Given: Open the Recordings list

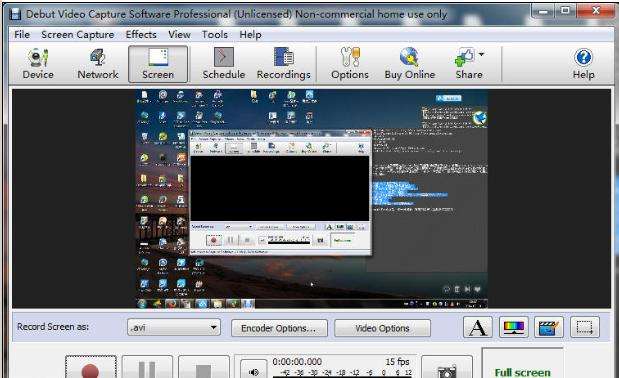Looking at the screenshot, I should [283, 64].
